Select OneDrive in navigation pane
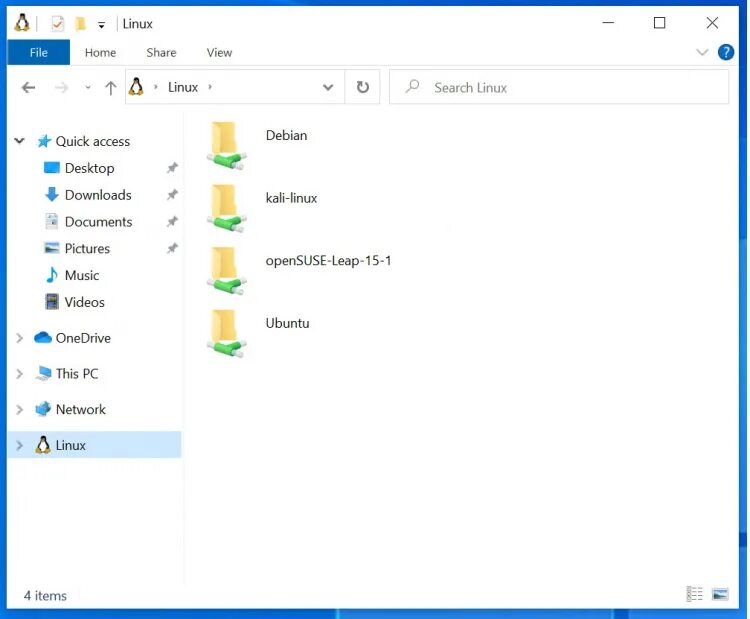This screenshot has height=619, width=750. (83, 338)
